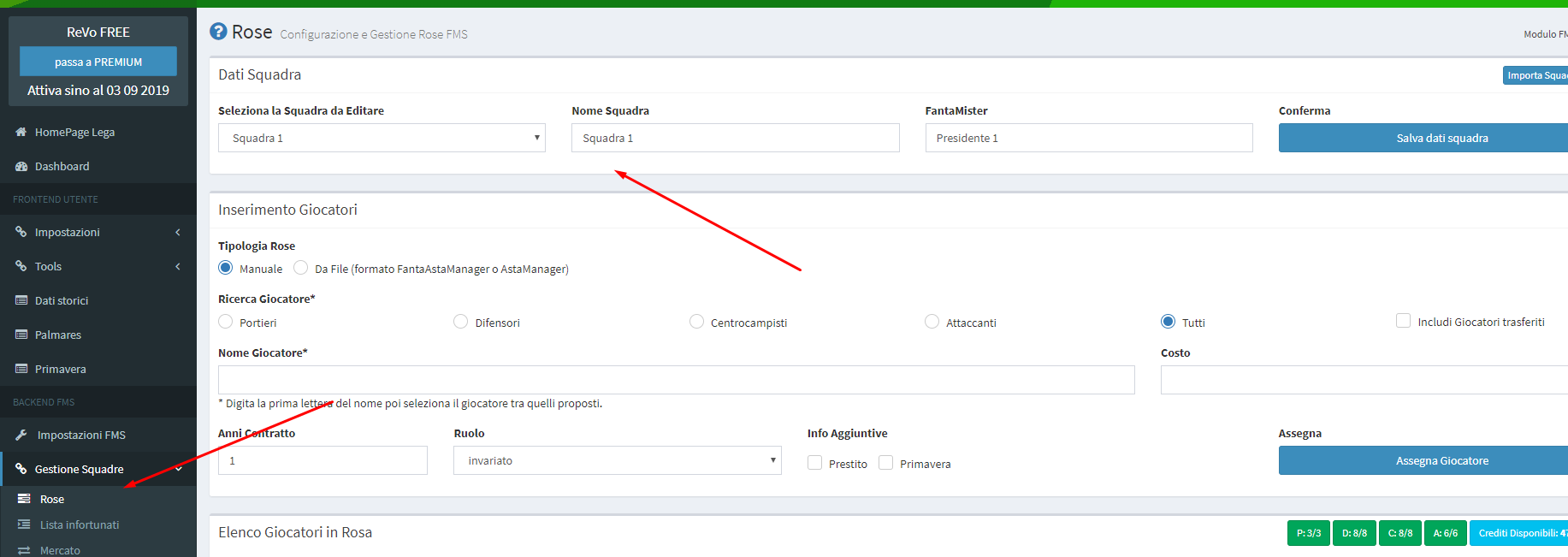Click the Lista infortunati list icon
Screen dimensions: 1568x557
coord(24,524)
